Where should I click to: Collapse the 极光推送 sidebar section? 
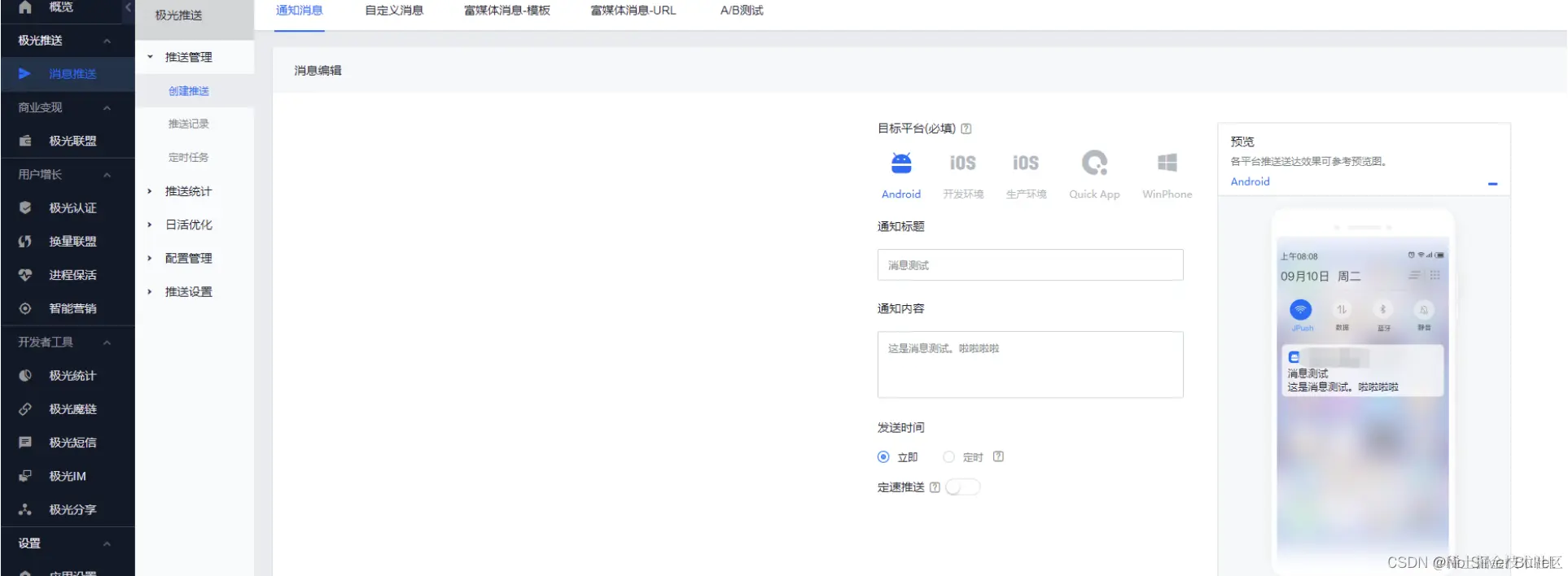107,41
